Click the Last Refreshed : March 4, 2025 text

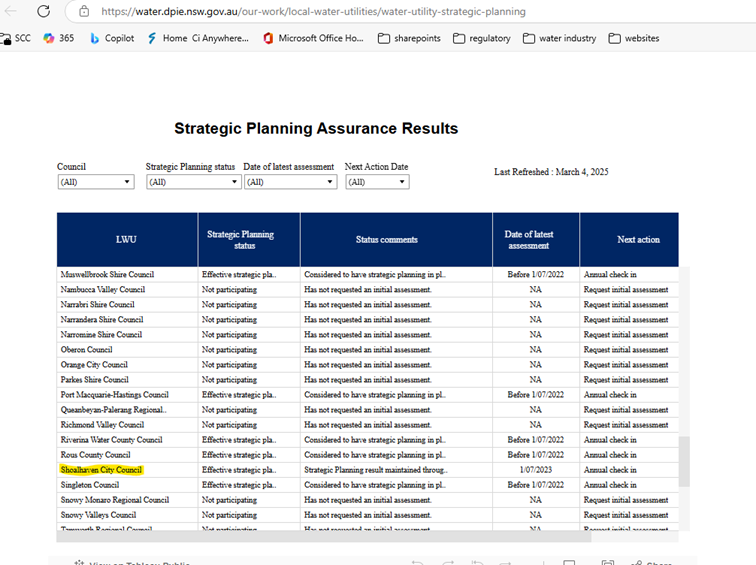551,172
